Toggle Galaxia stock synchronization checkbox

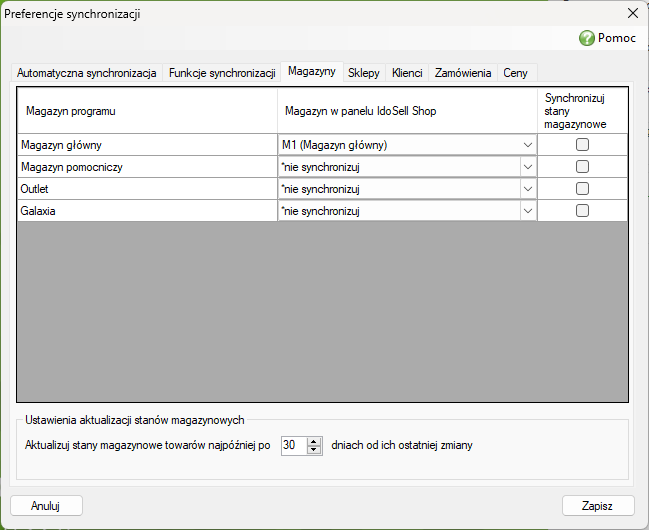(x=582, y=210)
